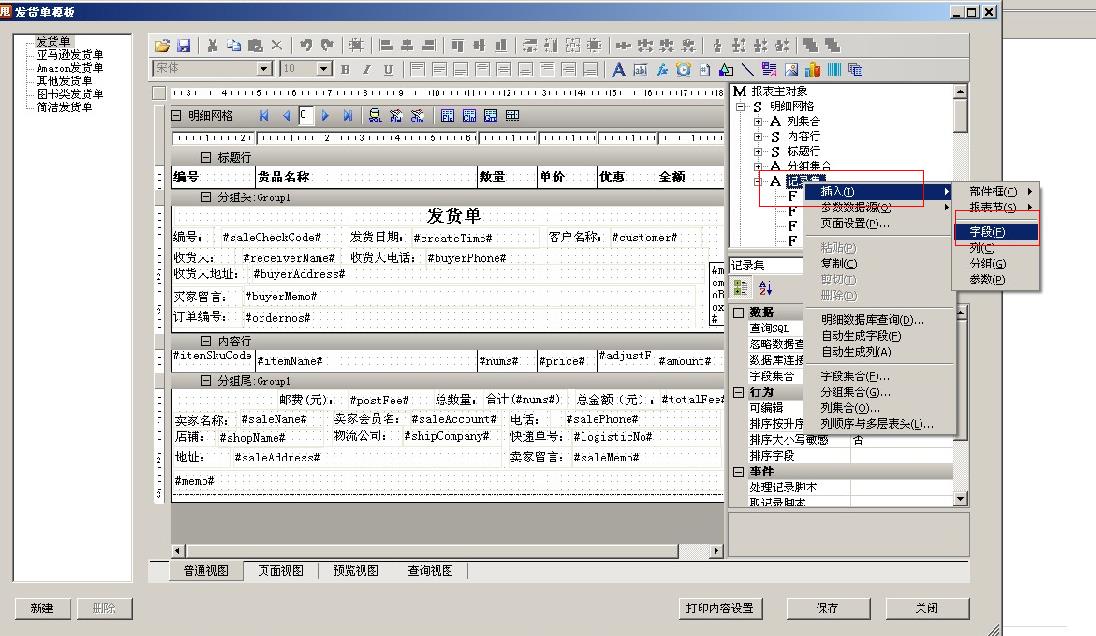Switch to 预览视图 tab
This screenshot has height=636, width=1096.
pos(356,571)
